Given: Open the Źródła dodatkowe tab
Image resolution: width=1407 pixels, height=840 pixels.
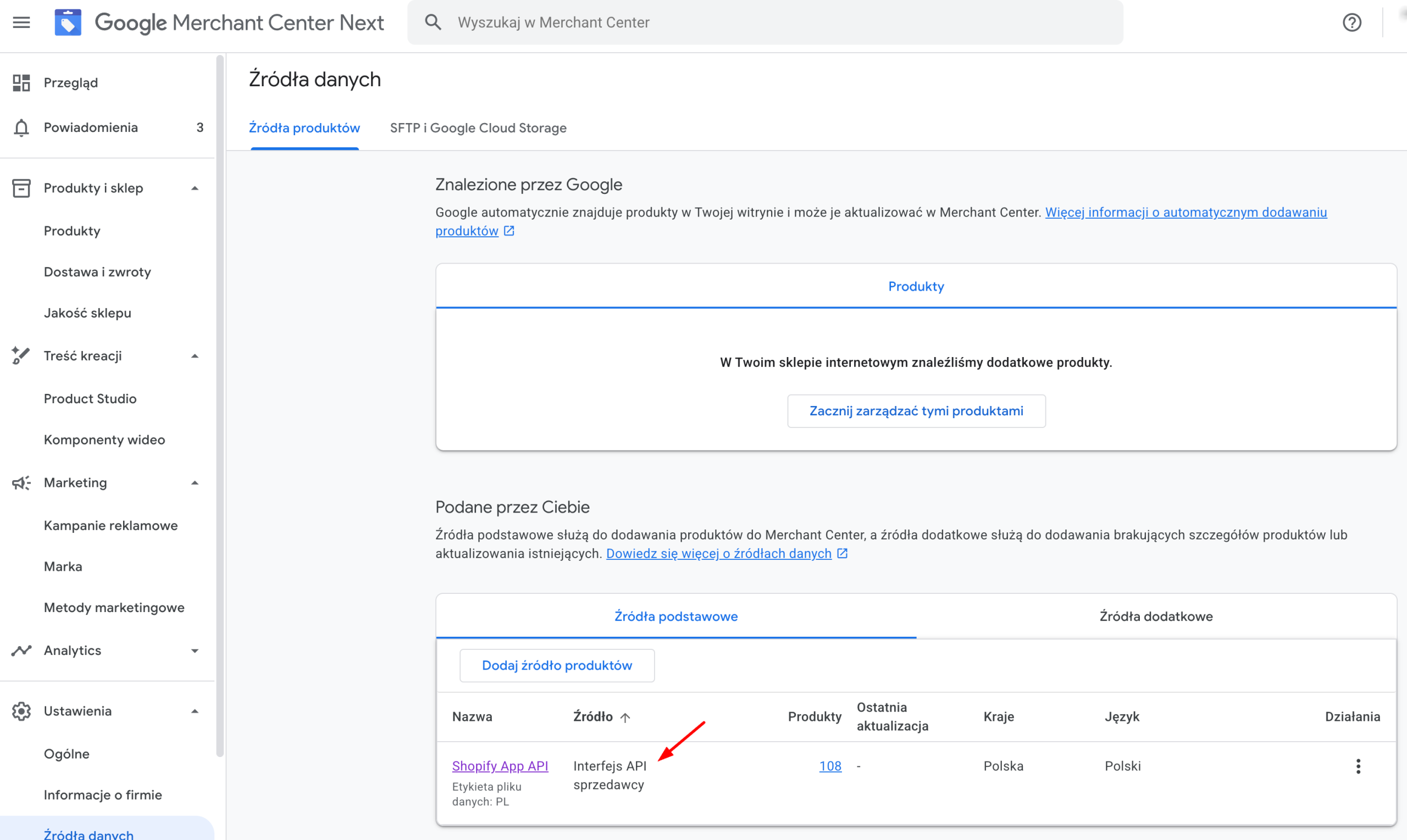Looking at the screenshot, I should click(x=1157, y=616).
